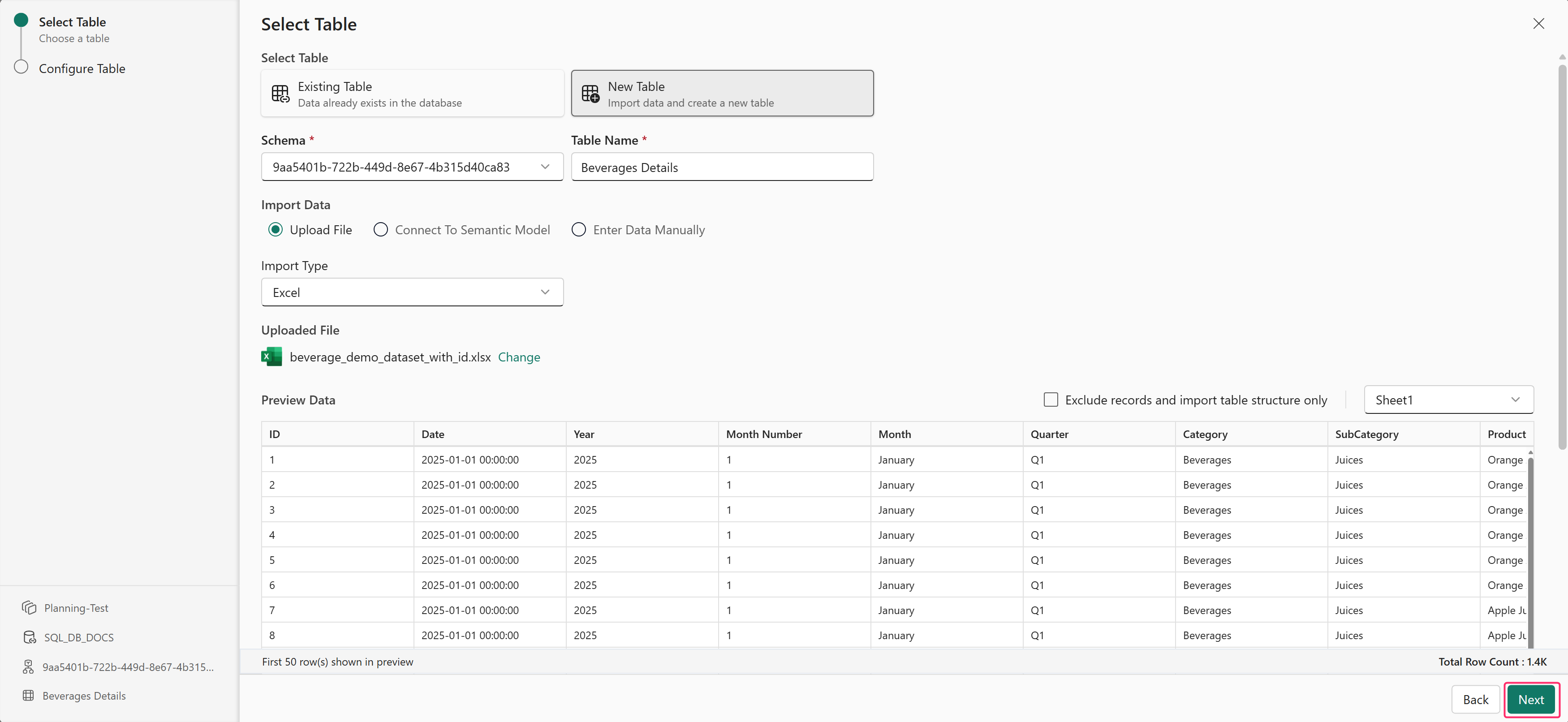Close the Select Table dialog

click(1538, 24)
